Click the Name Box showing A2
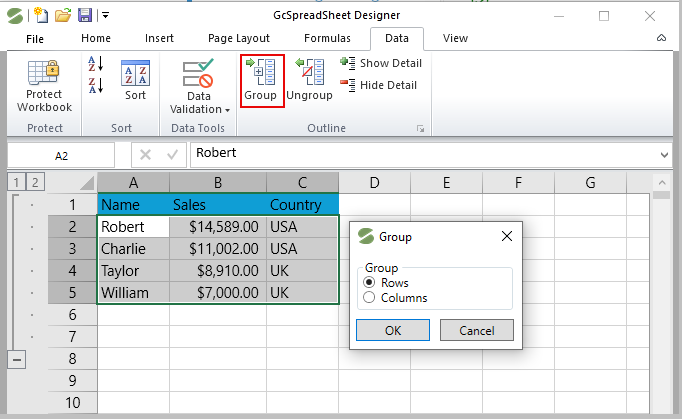This screenshot has height=419, width=682. pyautogui.click(x=61, y=156)
